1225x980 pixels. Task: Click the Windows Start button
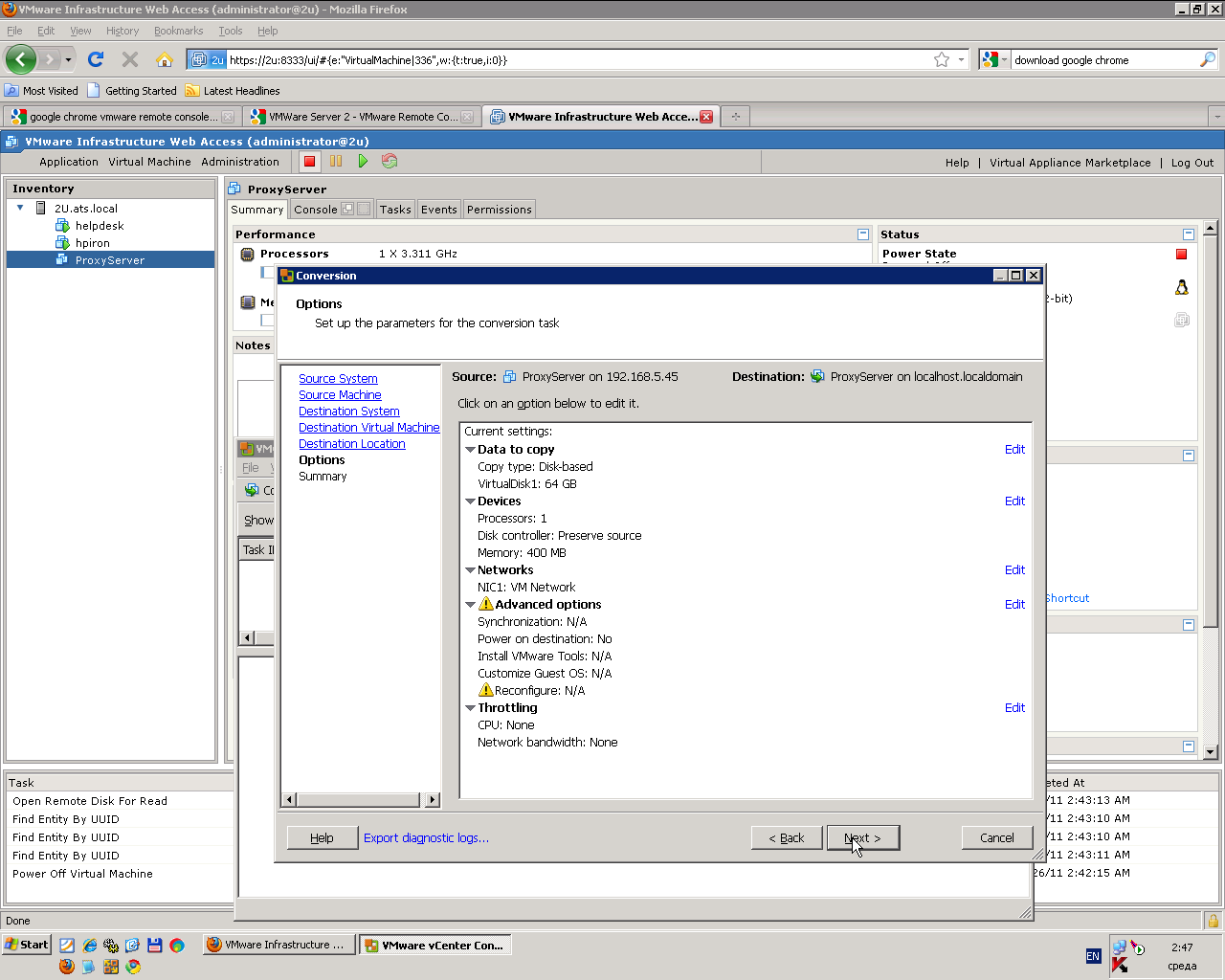(26, 945)
